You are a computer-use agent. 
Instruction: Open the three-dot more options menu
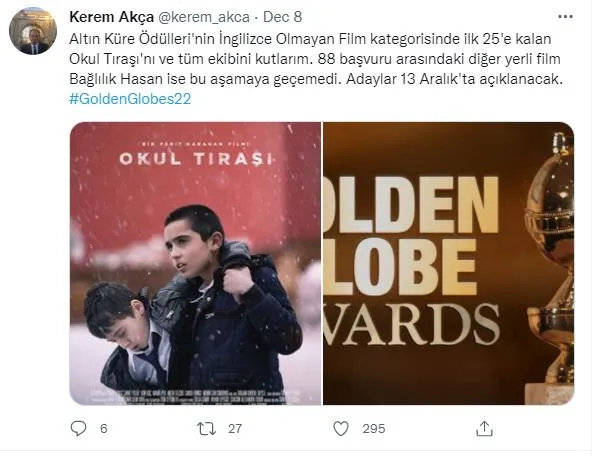coord(565,17)
